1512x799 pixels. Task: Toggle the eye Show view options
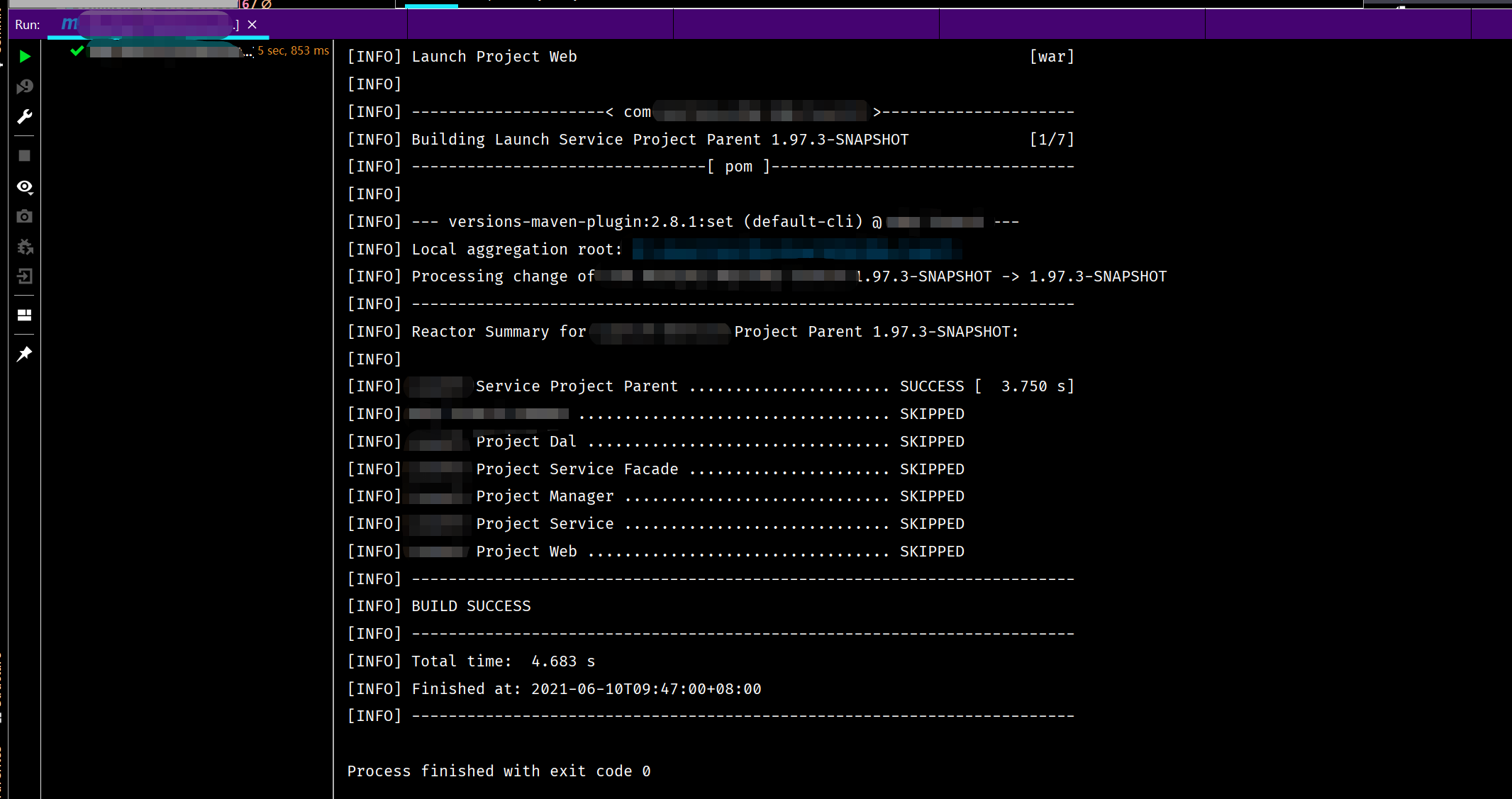[25, 186]
